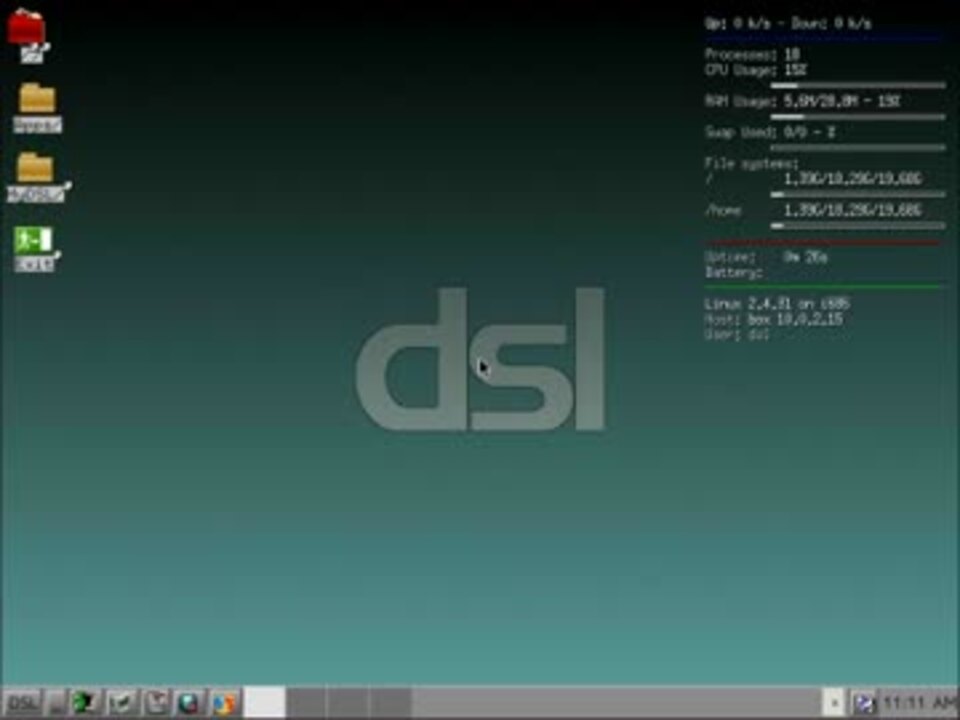Click the 'CPU Usage' label
Viewport: 960px width, 720px height.
(x=740, y=70)
